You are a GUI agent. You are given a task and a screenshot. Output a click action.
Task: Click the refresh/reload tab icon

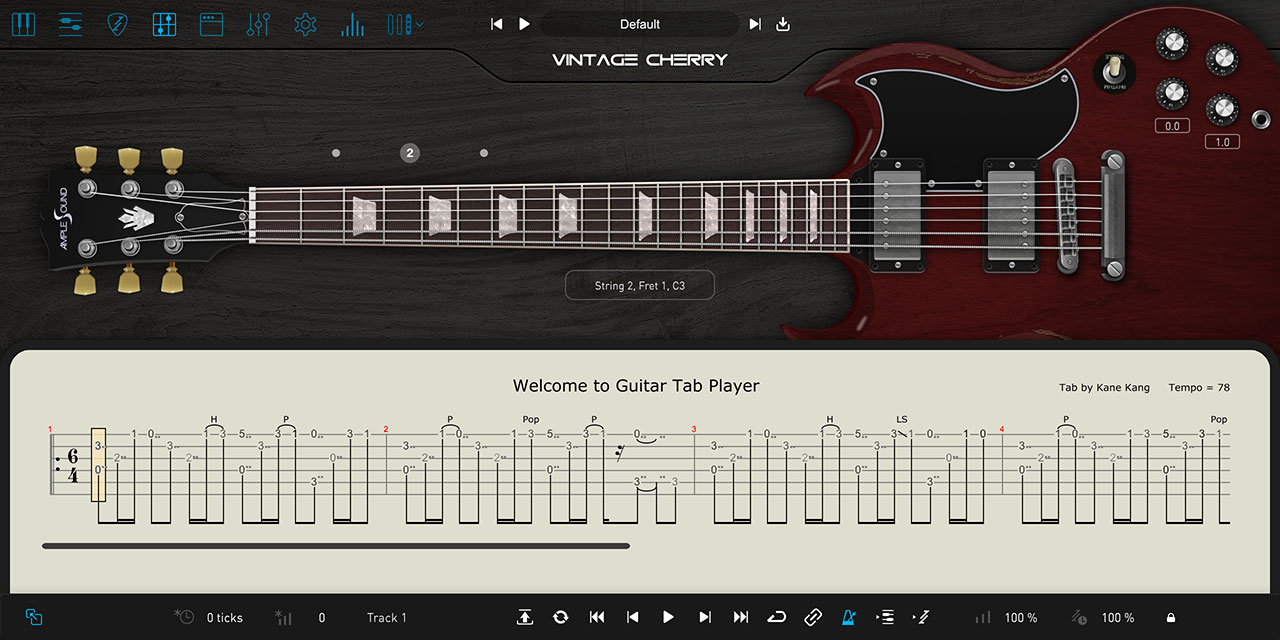pos(560,618)
